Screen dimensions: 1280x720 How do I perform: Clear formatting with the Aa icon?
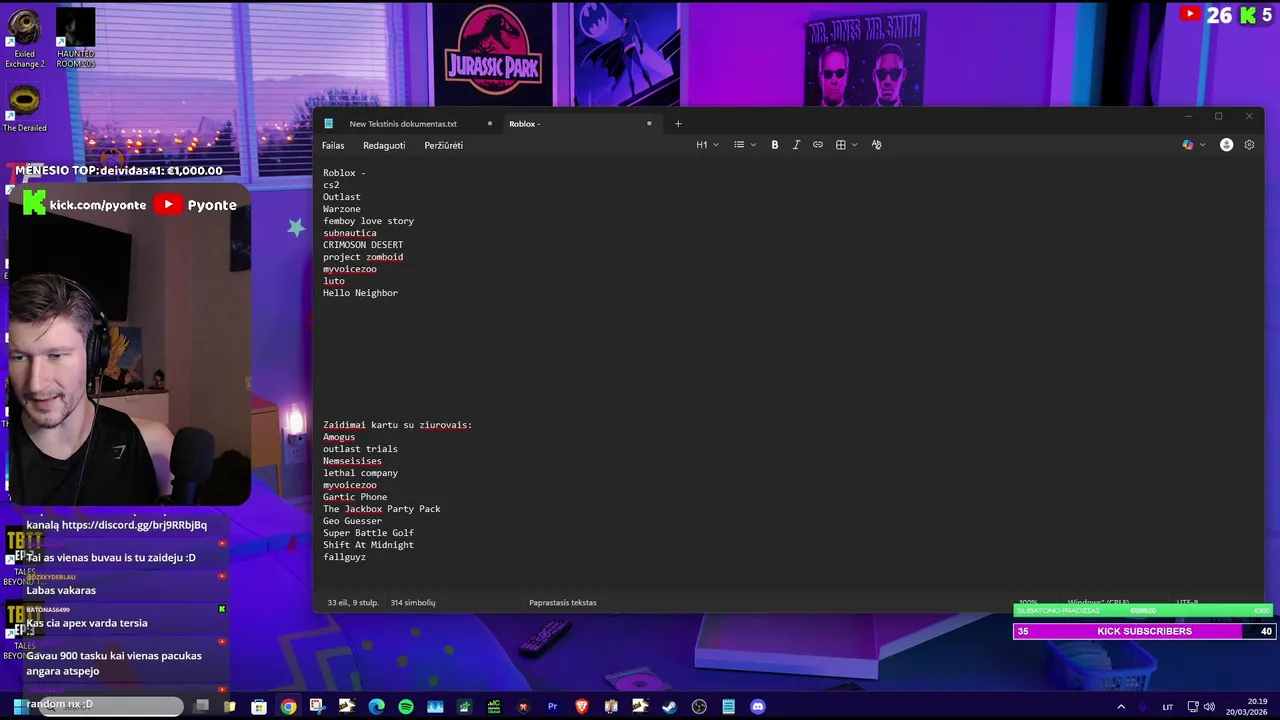(x=877, y=145)
